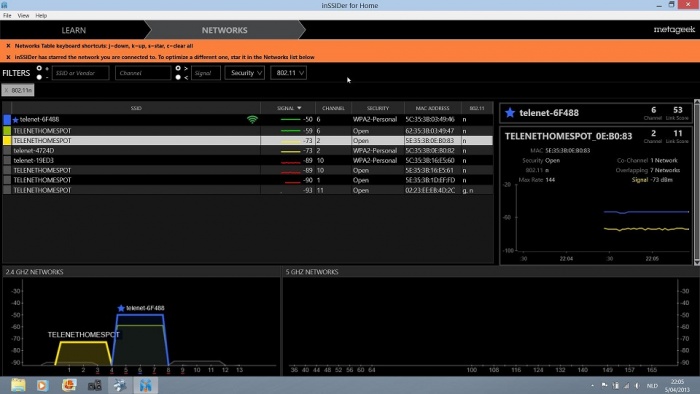Sort by the SIGNAL column arrow
Image resolution: width=700 pixels, height=394 pixels.
click(x=299, y=108)
